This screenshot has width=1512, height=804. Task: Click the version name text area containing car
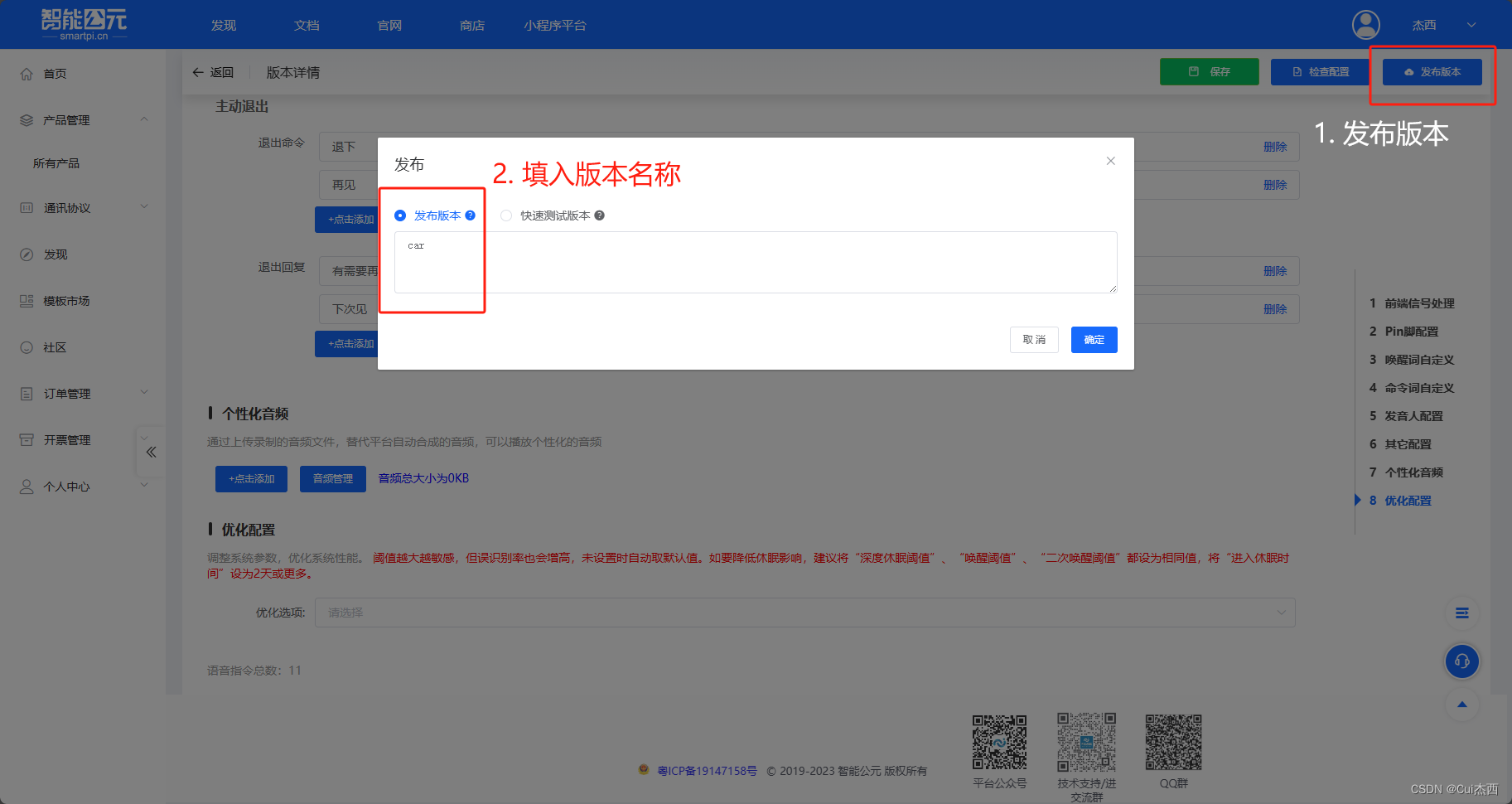click(x=756, y=262)
